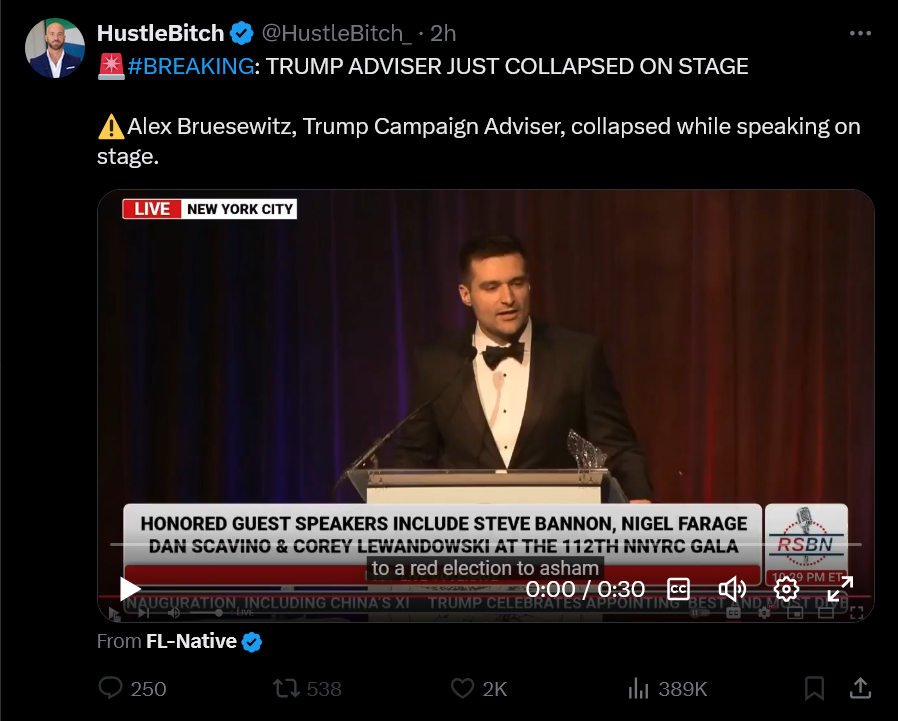Play the embedded video
This screenshot has height=721, width=898.
click(x=130, y=589)
